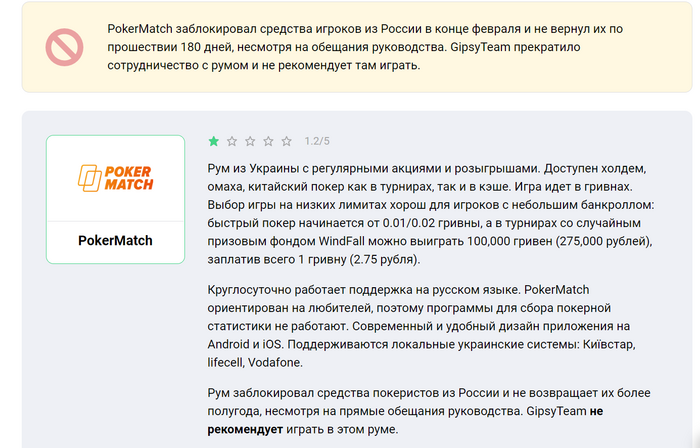Click the third empty rating star
Screen dimensions: 700x448
click(250, 141)
